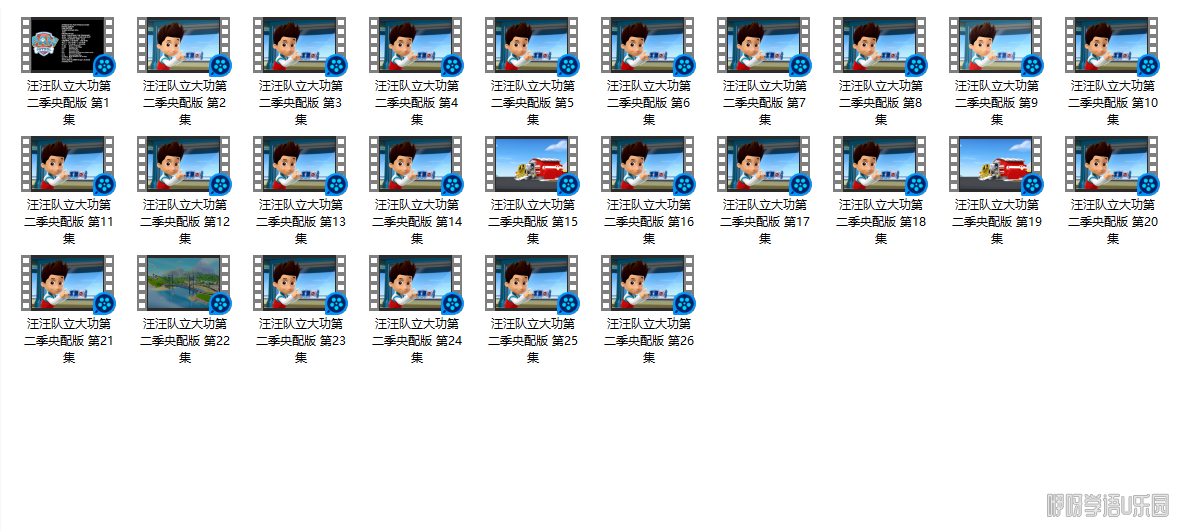
Task: Select the 第26集 video file icon
Action: (x=648, y=284)
